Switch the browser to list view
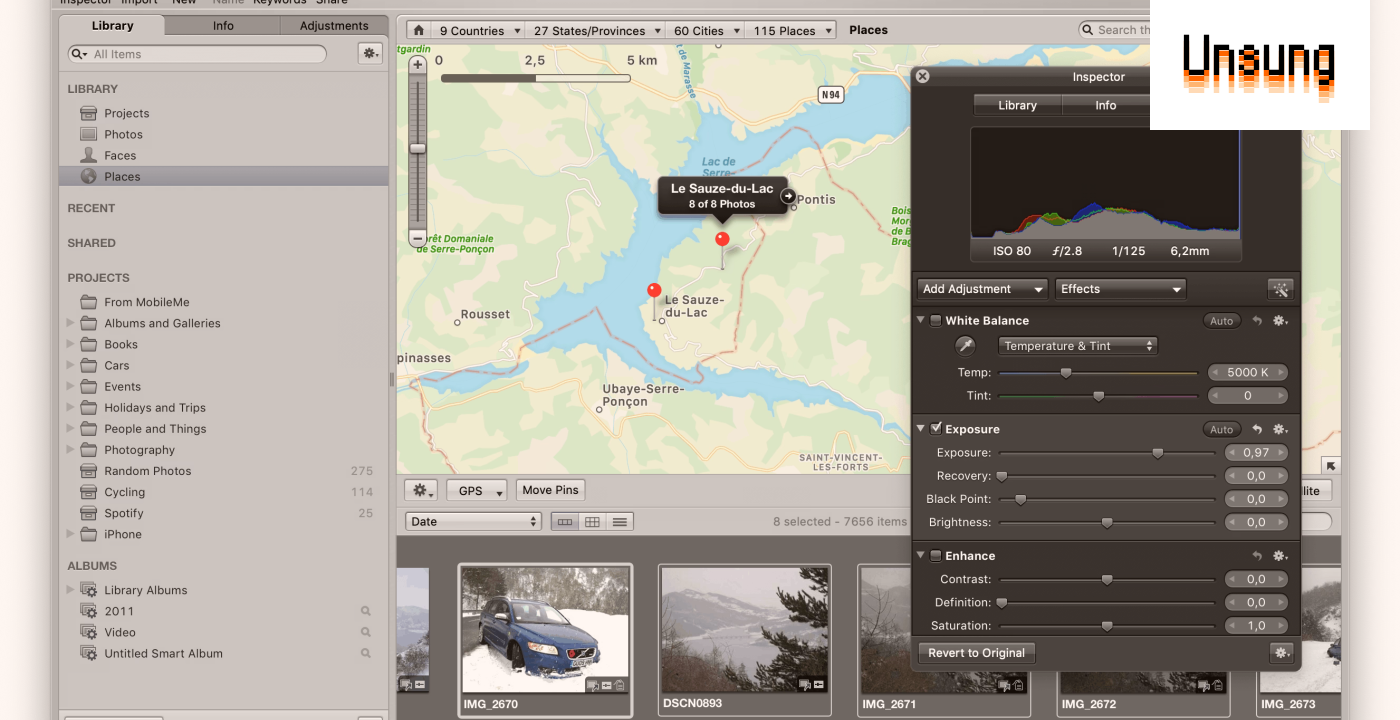This screenshot has width=1400, height=720. pos(620,522)
